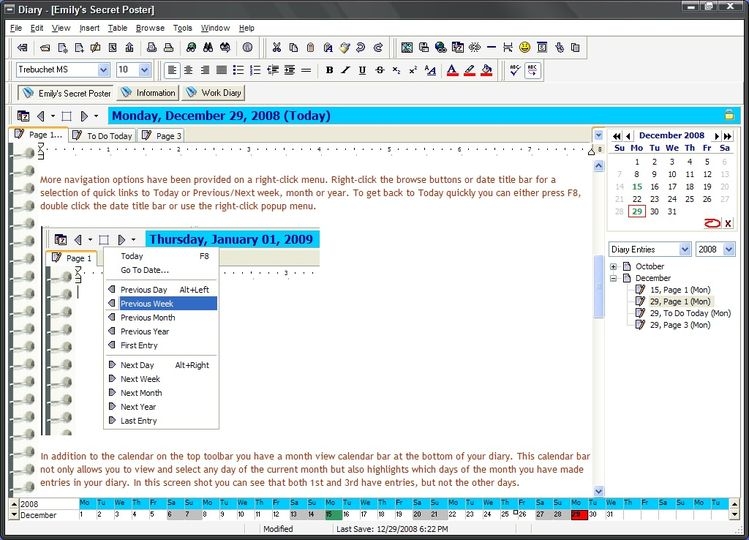Toggle bold formatting
This screenshot has width=749, height=540.
[329, 70]
